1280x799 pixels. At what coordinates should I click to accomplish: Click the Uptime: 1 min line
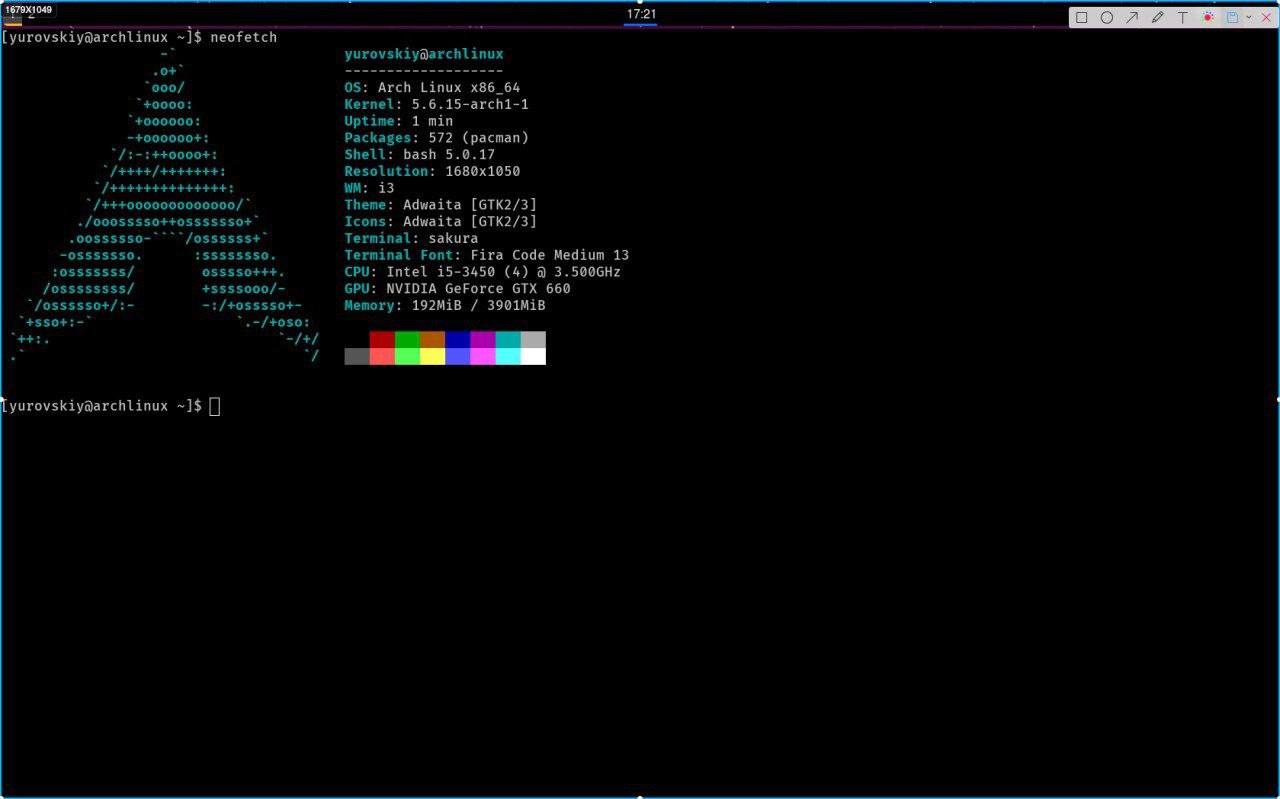tap(398, 121)
